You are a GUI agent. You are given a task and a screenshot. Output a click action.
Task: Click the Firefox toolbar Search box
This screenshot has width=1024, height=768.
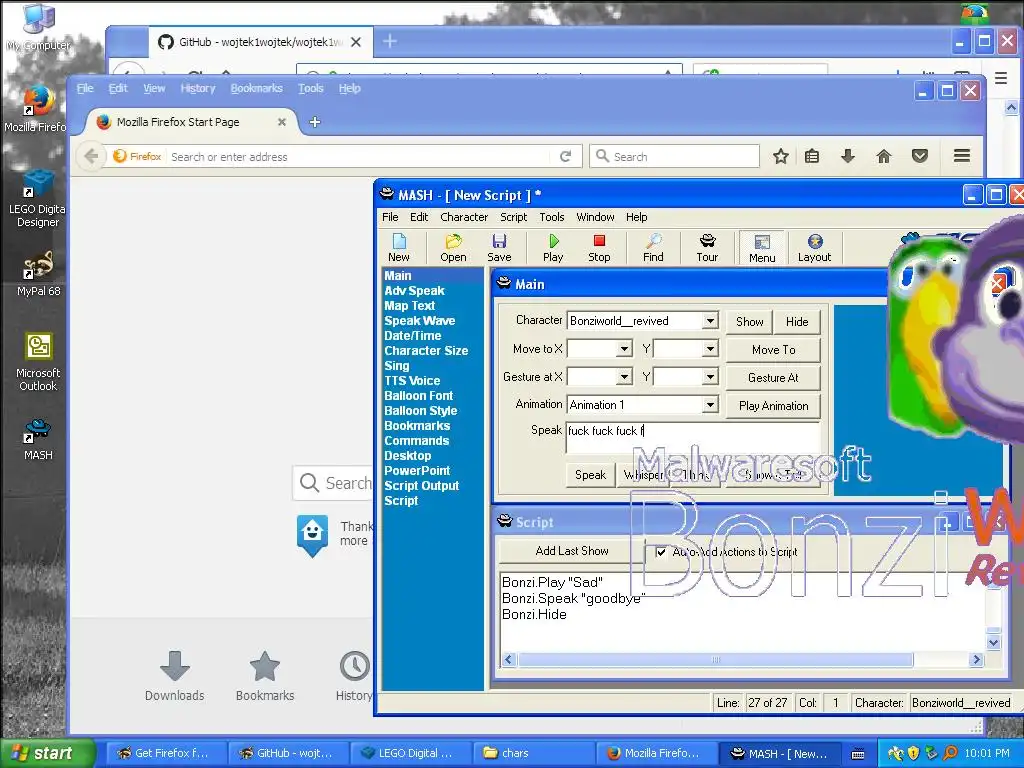coord(675,157)
